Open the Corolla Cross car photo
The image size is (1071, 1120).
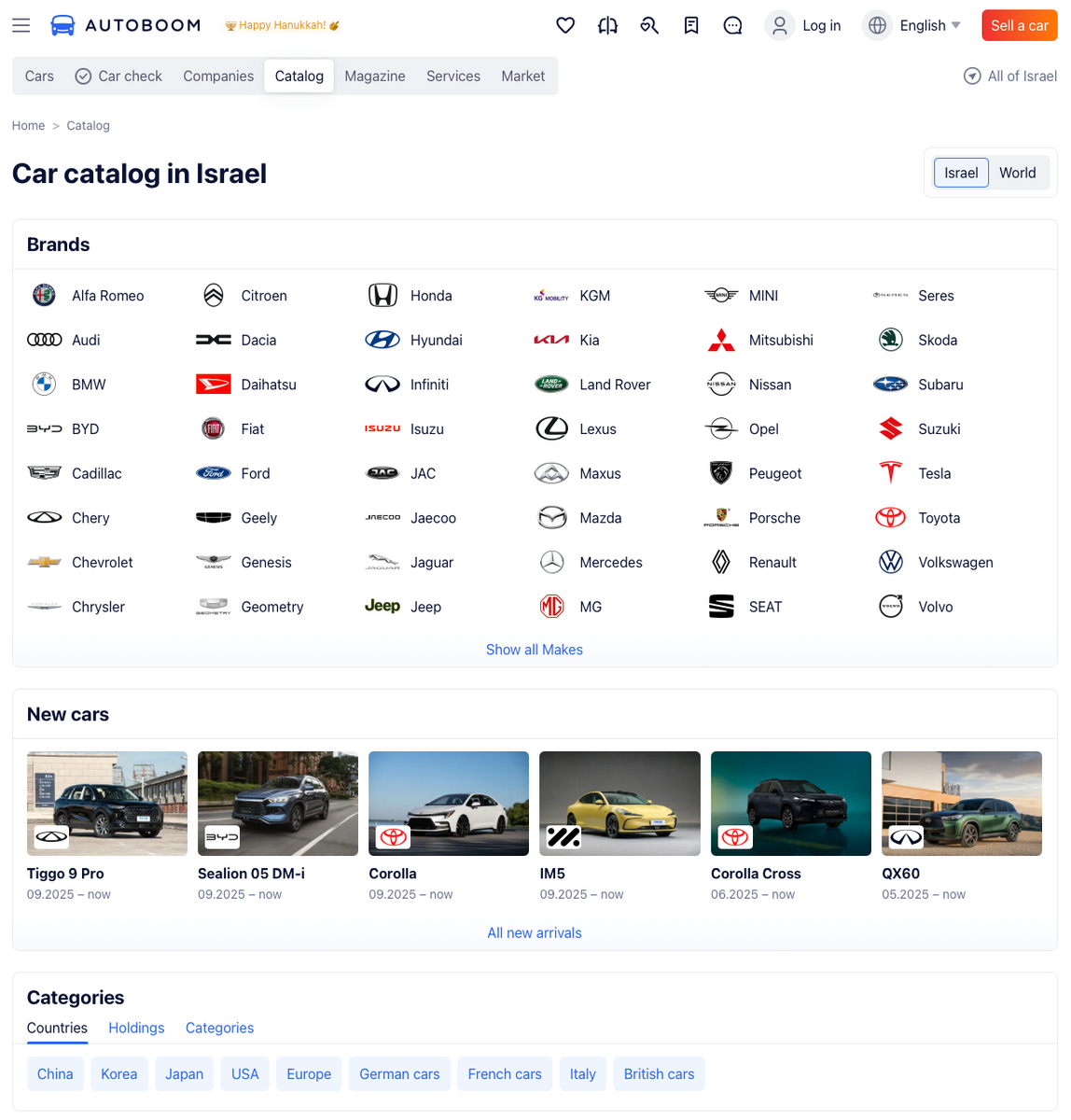[791, 804]
